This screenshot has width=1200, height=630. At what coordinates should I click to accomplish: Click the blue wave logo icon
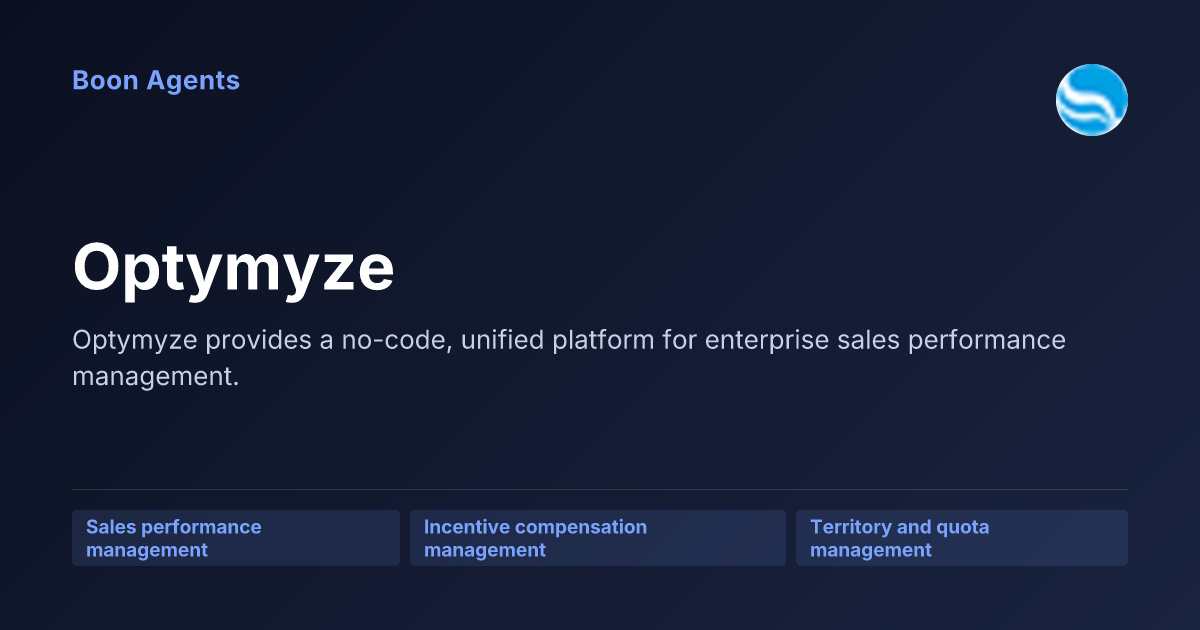1092,100
